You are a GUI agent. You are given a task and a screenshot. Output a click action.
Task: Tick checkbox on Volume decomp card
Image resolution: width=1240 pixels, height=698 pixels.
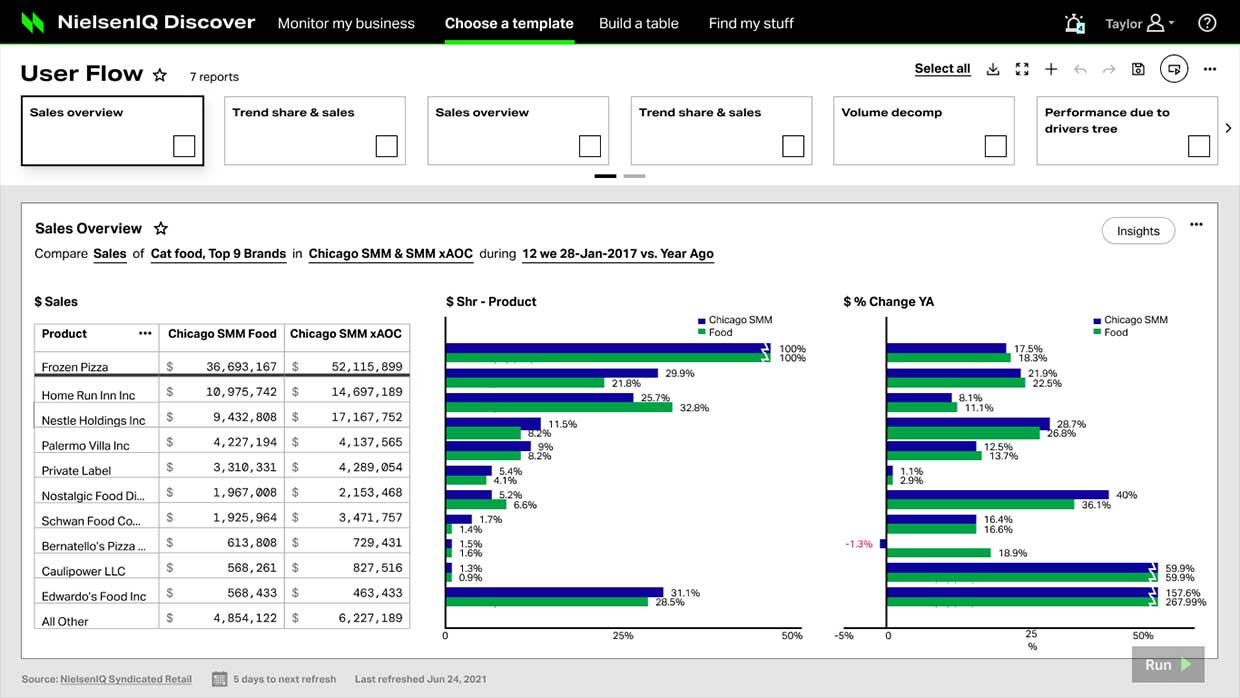(995, 146)
